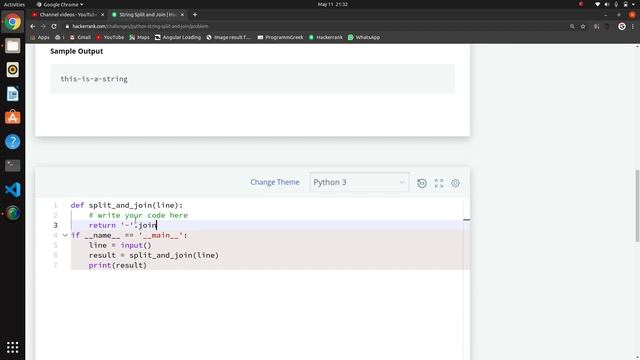The image size is (640, 360).
Task: Click the address bar URL
Action: 140,26
